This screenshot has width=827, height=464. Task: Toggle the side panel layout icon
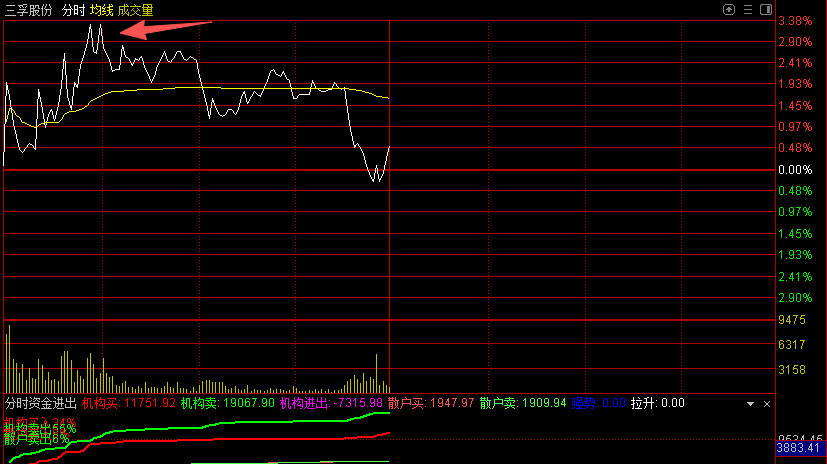pos(765,9)
